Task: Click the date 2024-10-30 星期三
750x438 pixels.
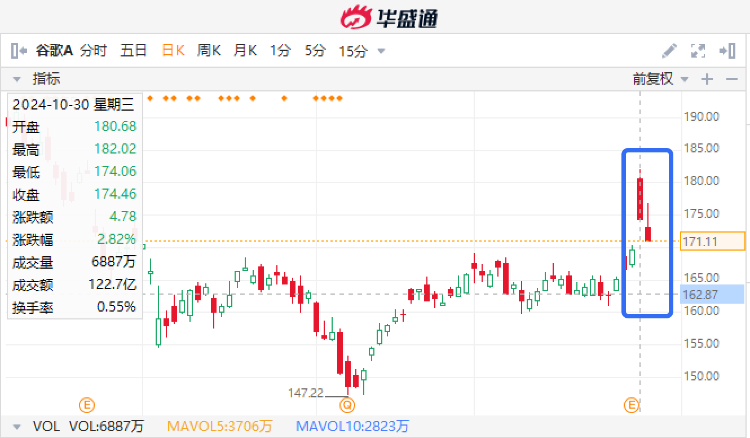Action: (x=73, y=104)
